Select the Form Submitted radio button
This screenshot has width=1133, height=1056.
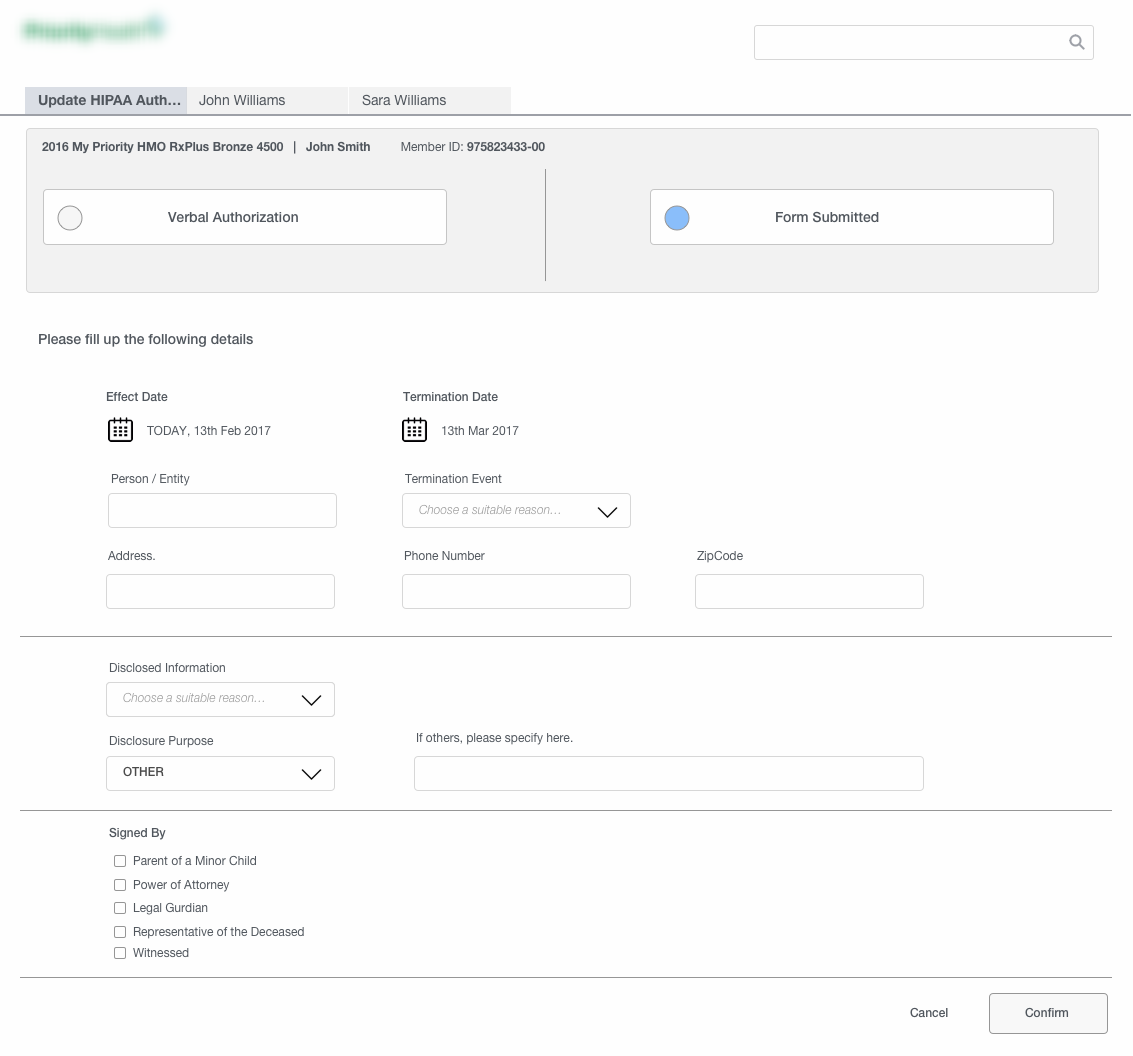point(677,218)
